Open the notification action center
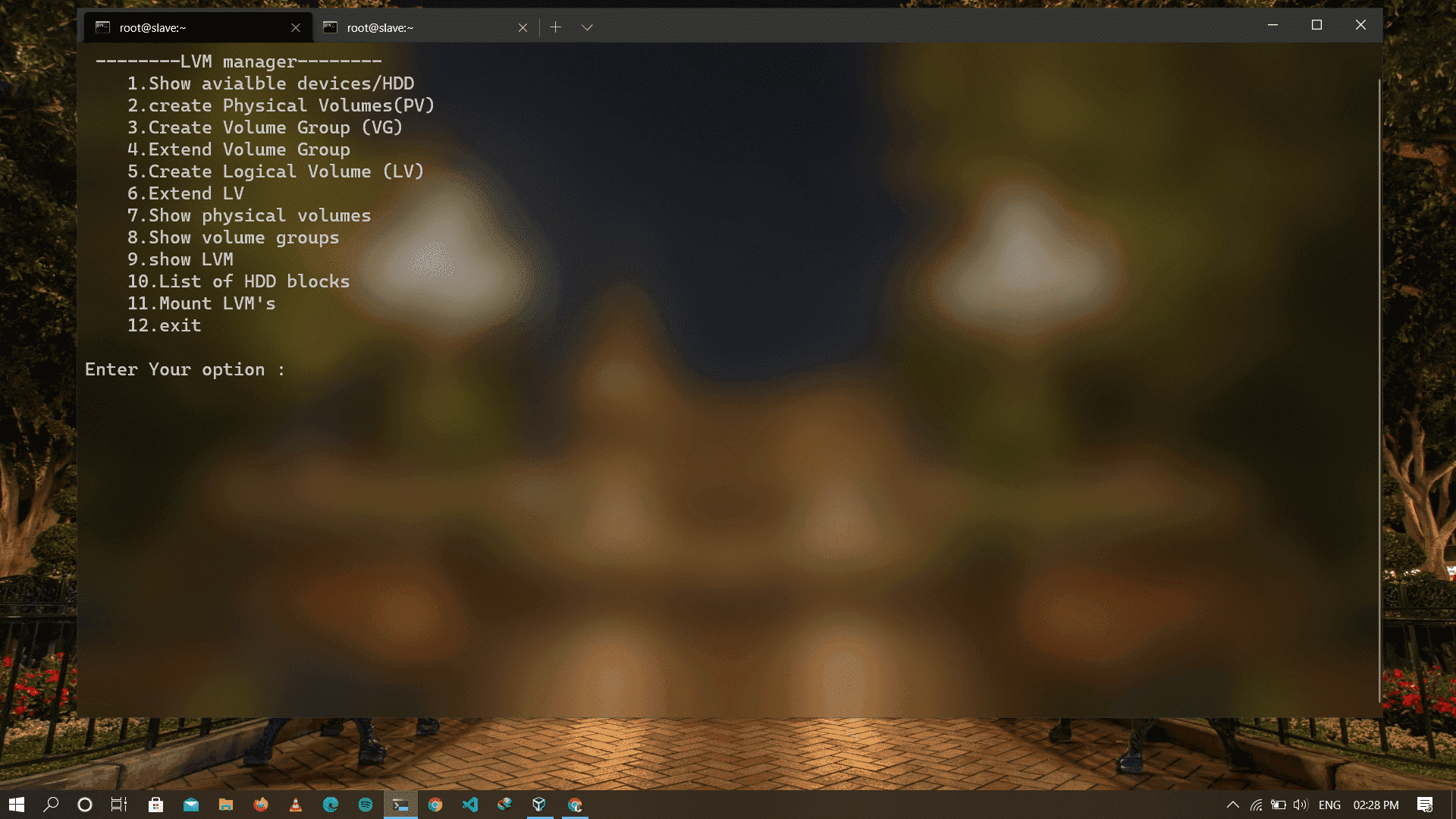 (1425, 805)
